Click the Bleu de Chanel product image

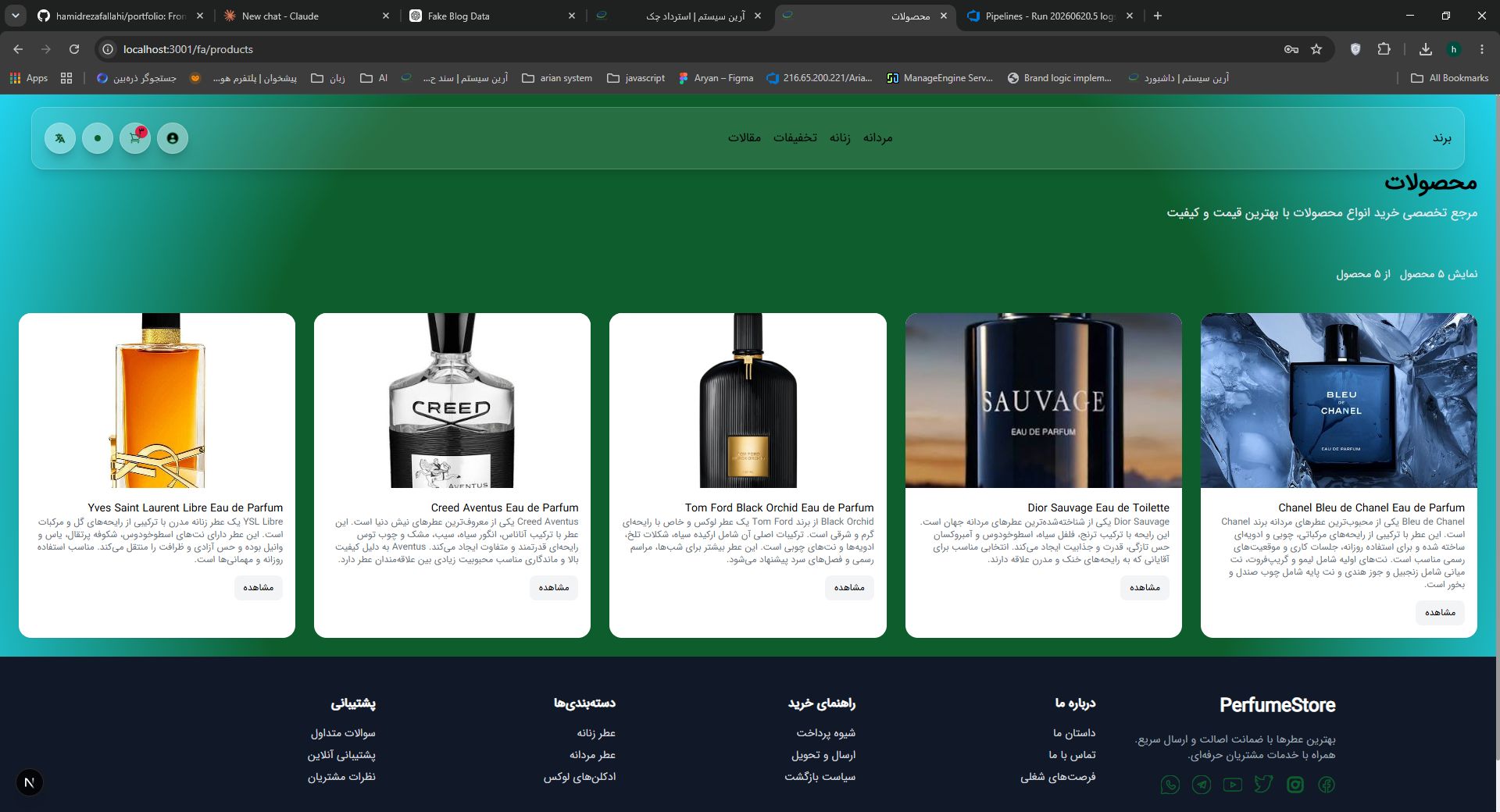click(x=1339, y=401)
